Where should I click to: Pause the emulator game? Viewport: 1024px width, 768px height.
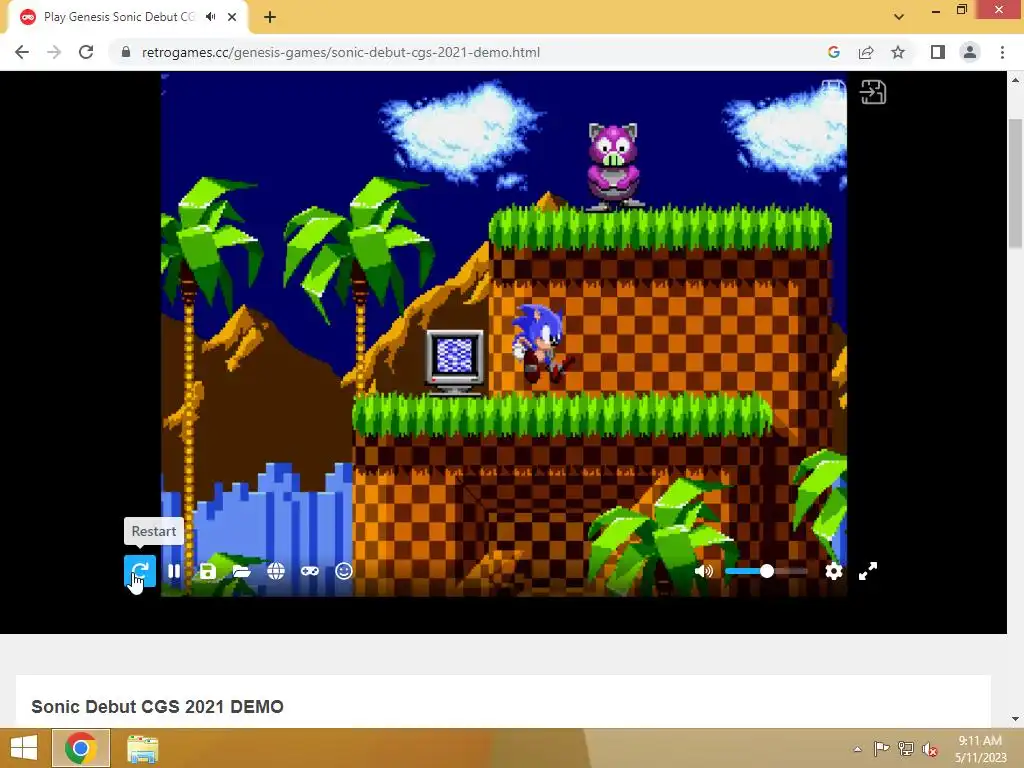(174, 571)
